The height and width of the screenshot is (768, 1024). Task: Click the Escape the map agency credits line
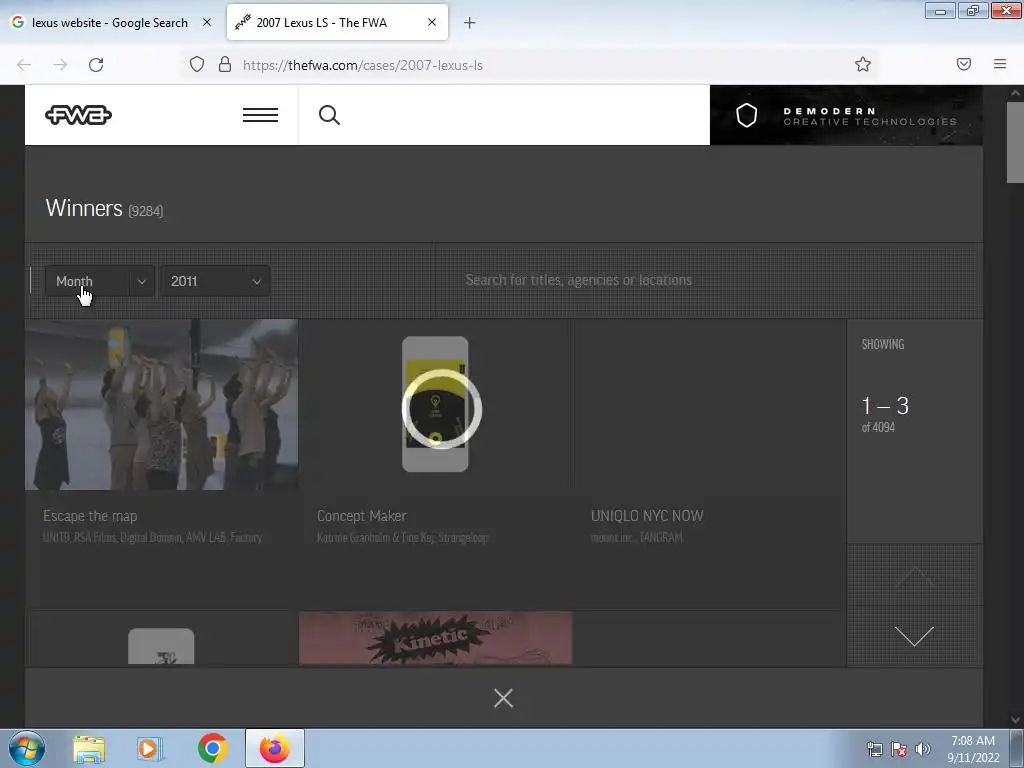(152, 537)
